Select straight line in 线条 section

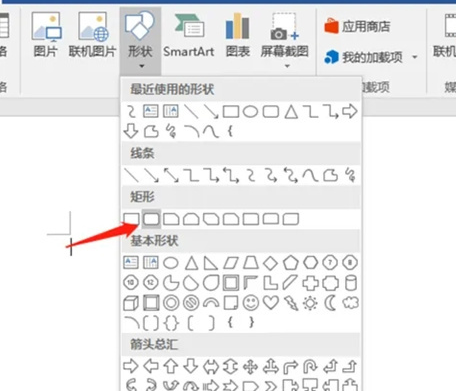[x=131, y=175]
